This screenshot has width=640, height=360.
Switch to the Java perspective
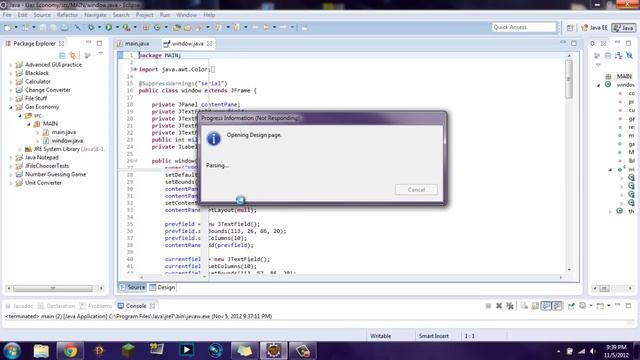tap(624, 28)
